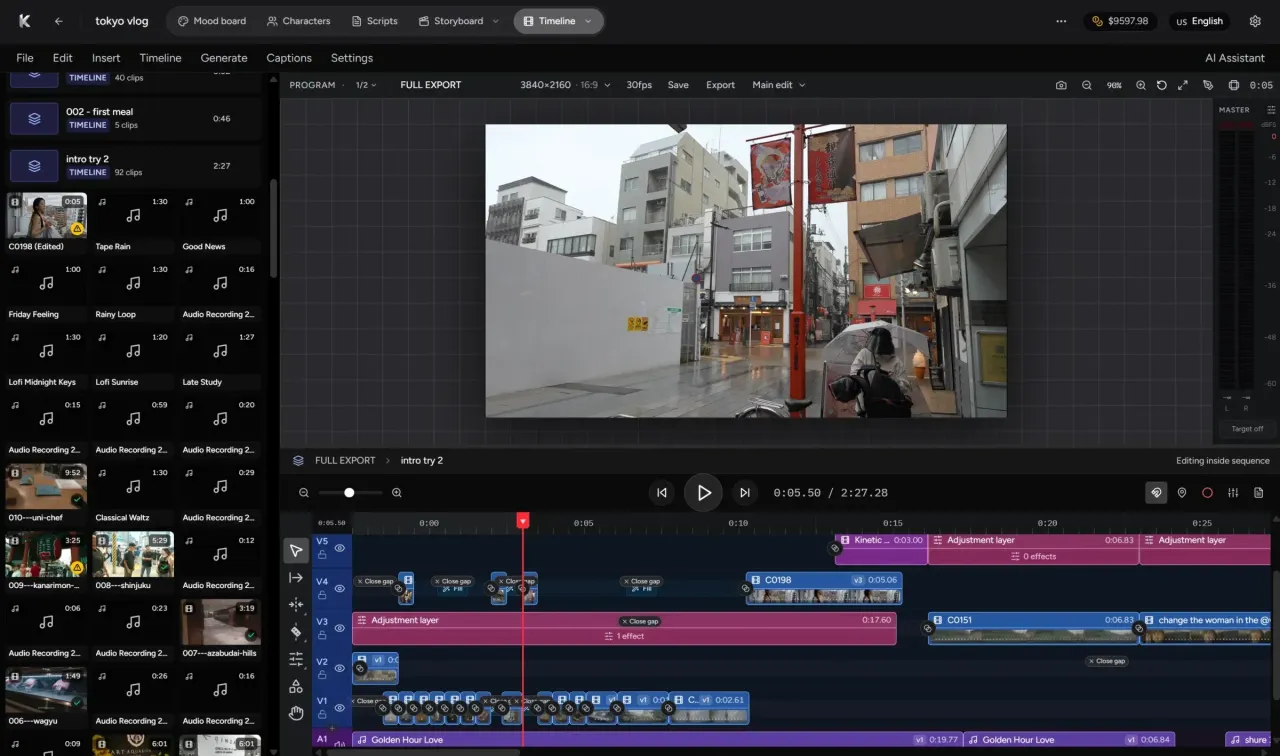Lock the V5 track
The image size is (1280, 756).
pos(322,554)
